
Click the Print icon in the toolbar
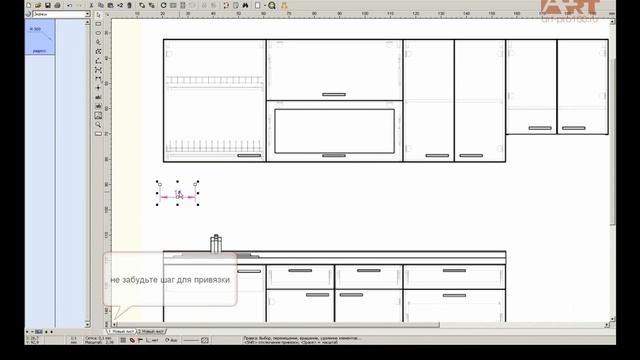coord(58,5)
